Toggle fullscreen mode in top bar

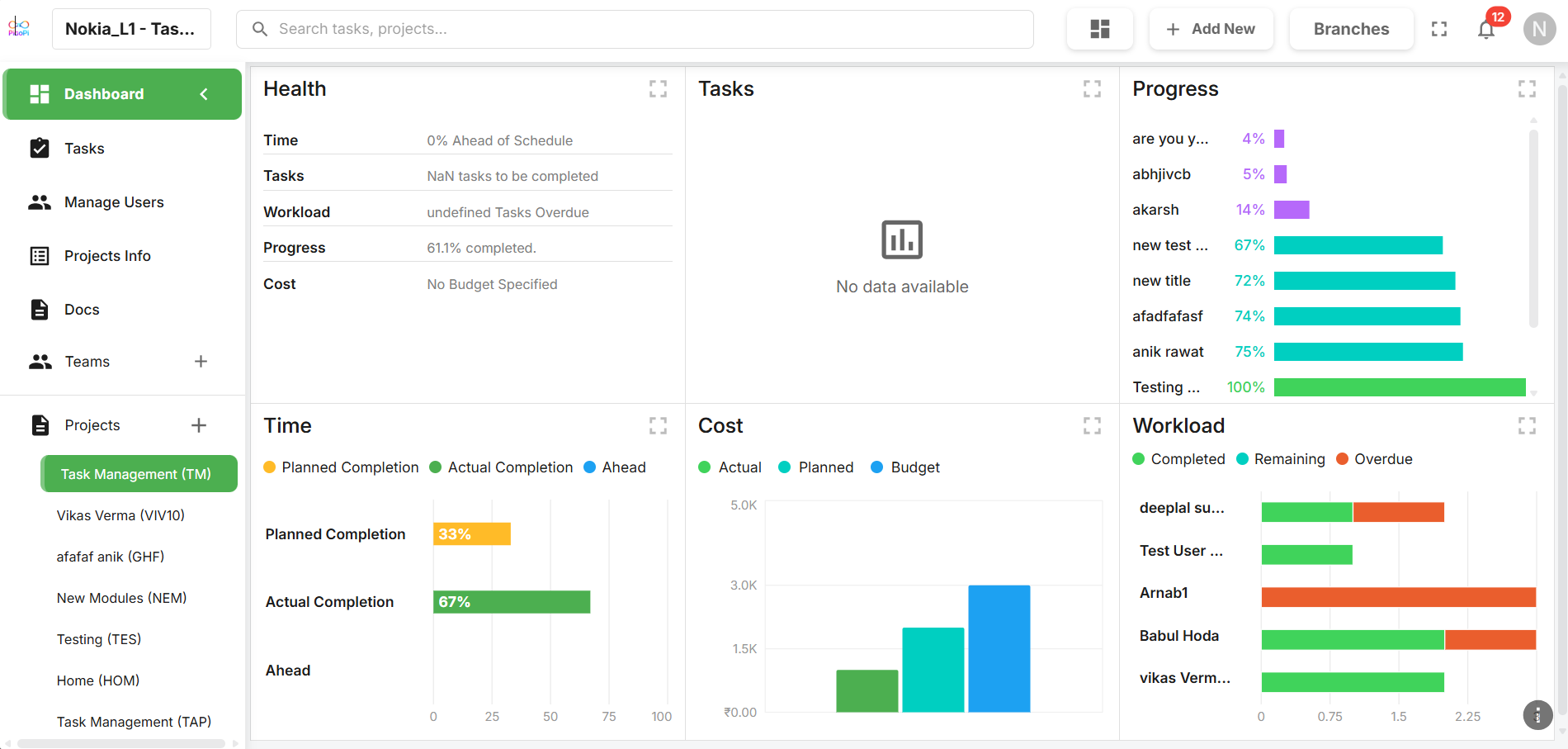pos(1439,30)
